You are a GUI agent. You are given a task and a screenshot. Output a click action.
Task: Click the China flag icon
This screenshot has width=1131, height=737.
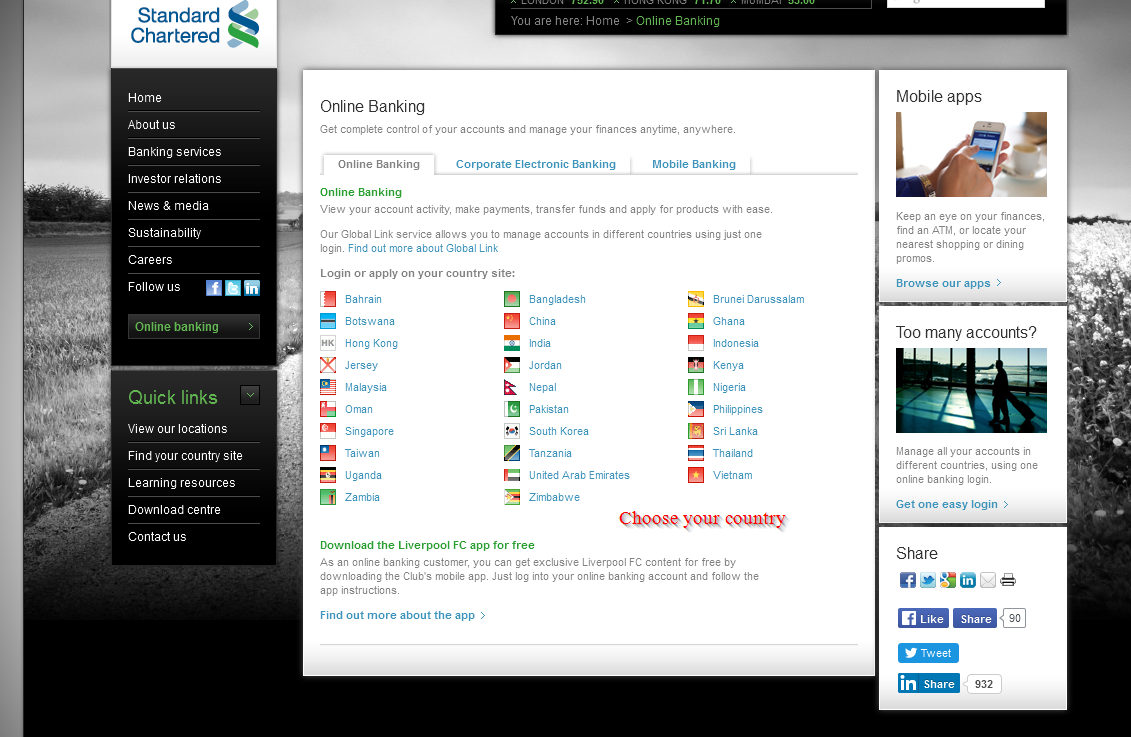click(x=512, y=321)
